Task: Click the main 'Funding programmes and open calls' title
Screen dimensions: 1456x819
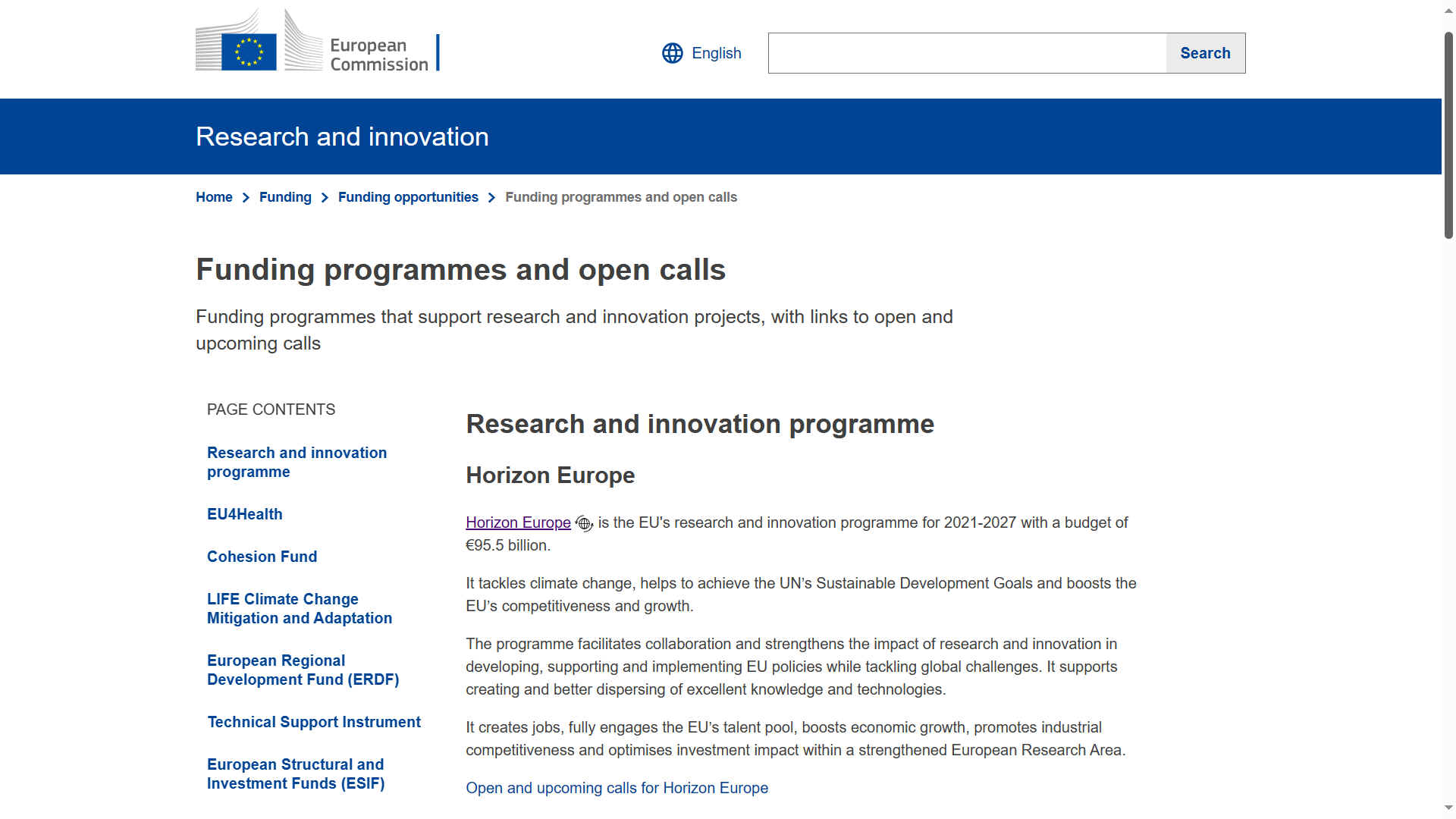Action: coord(460,270)
